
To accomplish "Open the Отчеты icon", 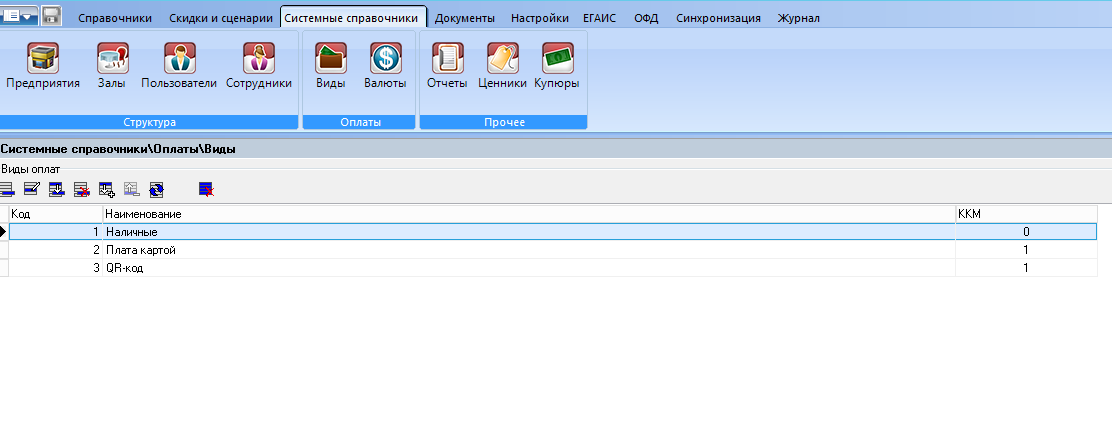I will pyautogui.click(x=447, y=57).
